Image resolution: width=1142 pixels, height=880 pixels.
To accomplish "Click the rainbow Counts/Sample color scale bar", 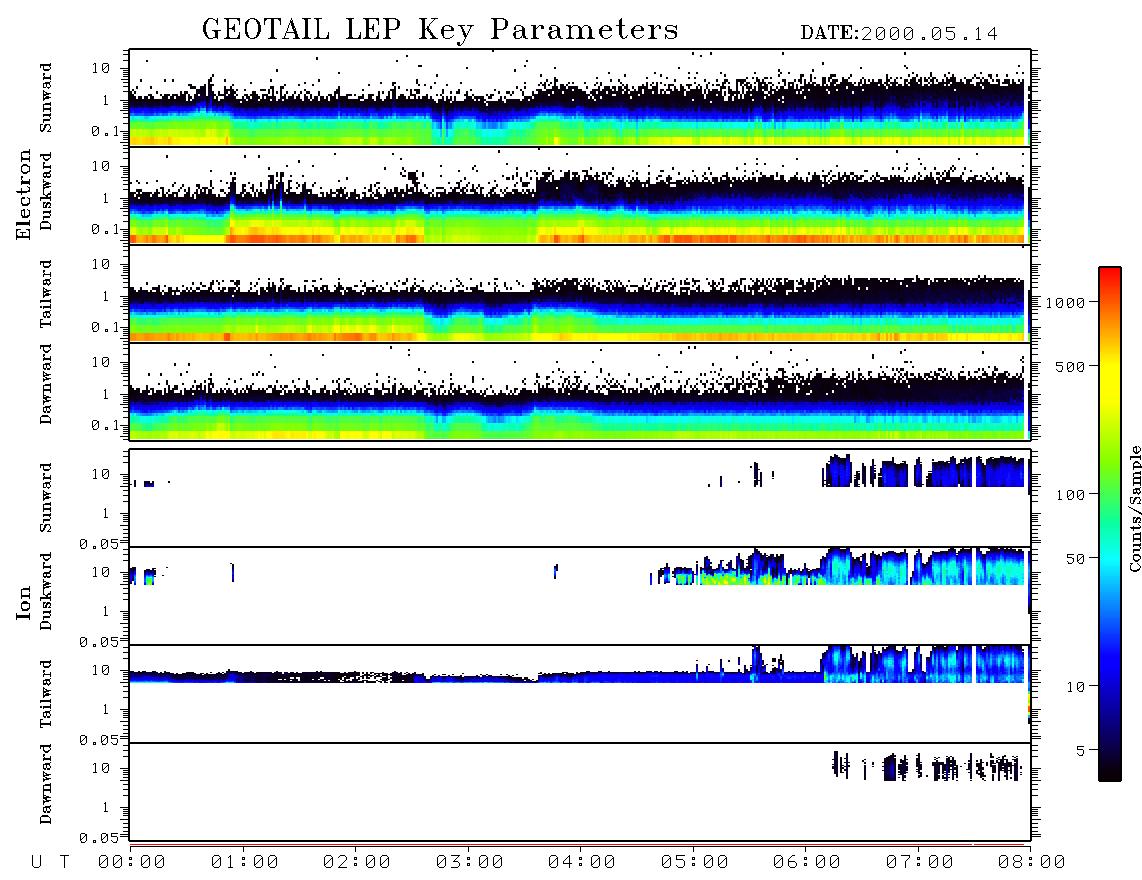I will 1110,524.
